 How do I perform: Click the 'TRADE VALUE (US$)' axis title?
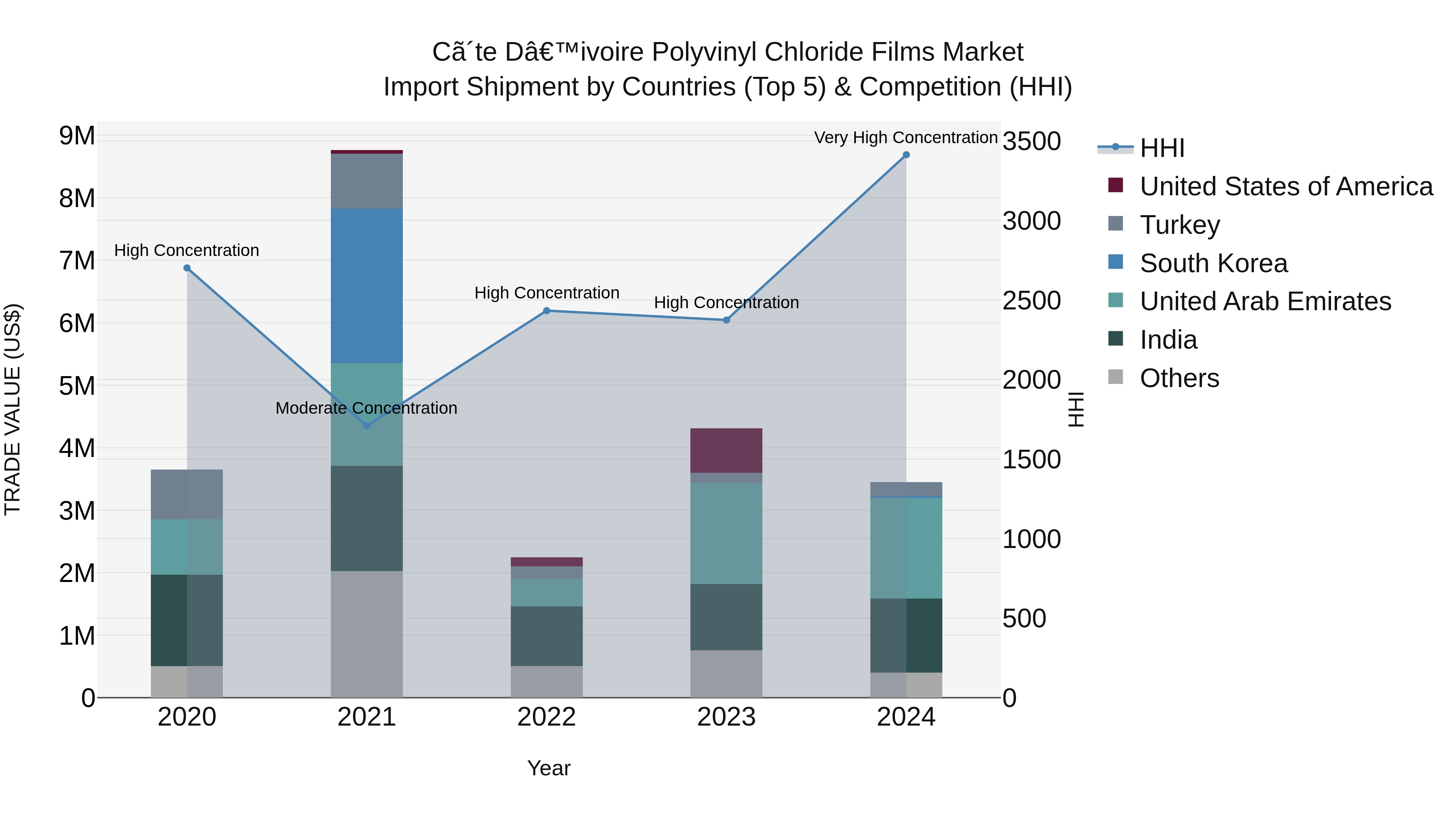click(x=13, y=410)
